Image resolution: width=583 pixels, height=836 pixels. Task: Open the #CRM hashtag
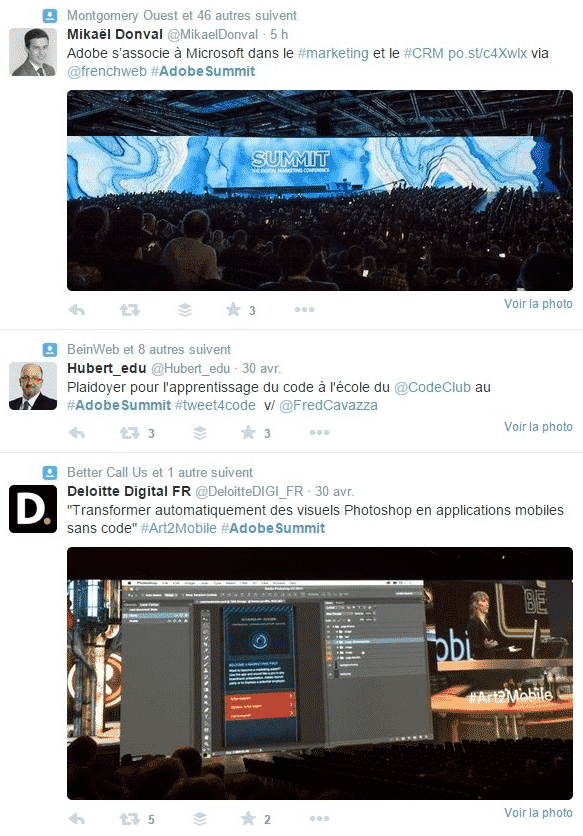click(424, 53)
